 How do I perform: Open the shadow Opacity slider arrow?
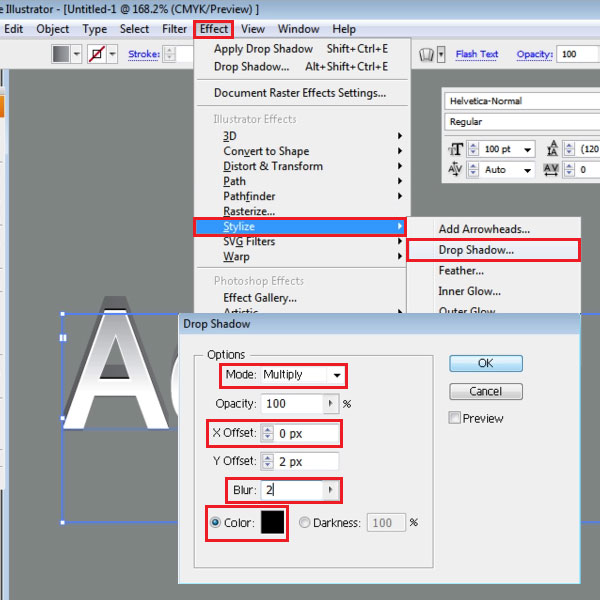(x=331, y=404)
